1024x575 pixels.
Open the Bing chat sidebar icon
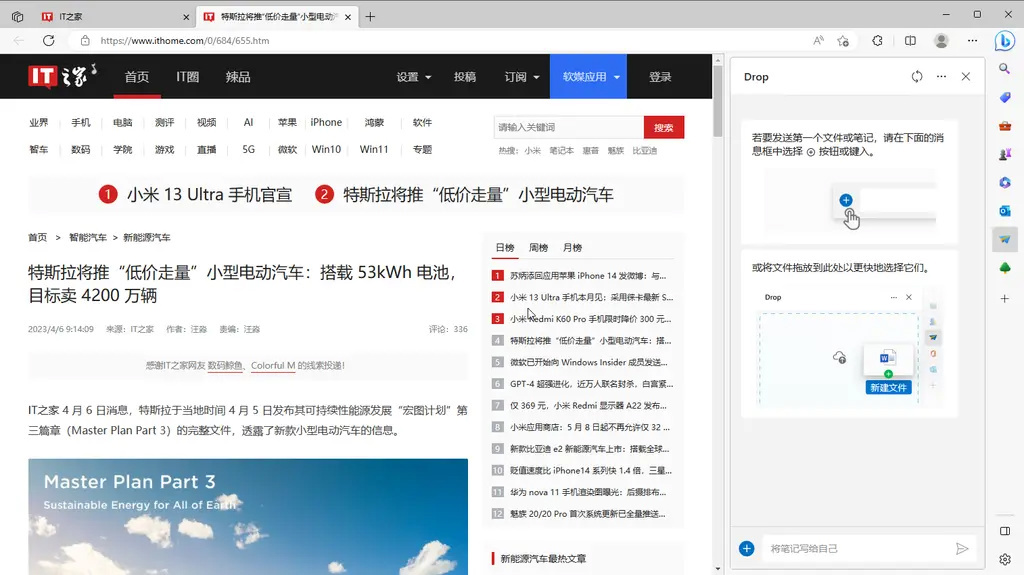pos(1004,41)
